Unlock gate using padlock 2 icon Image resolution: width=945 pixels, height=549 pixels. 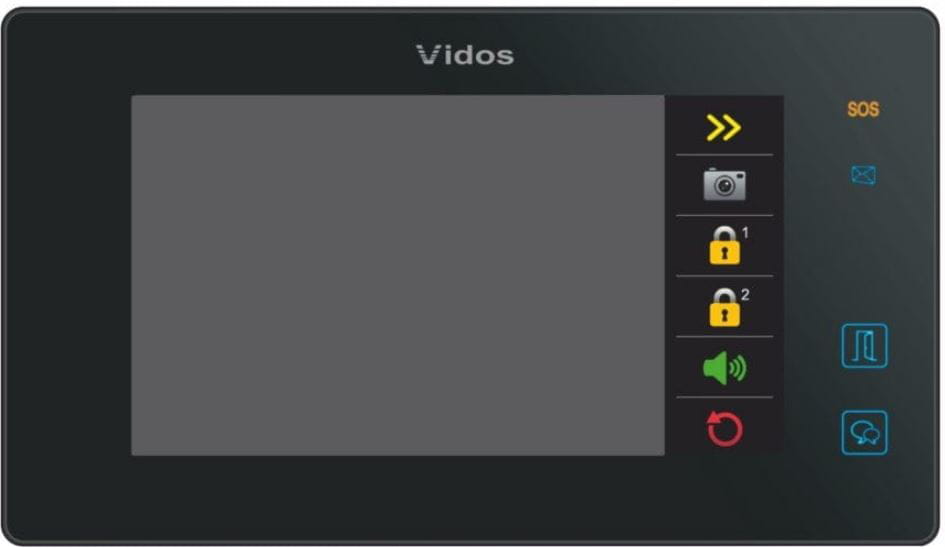coord(724,307)
